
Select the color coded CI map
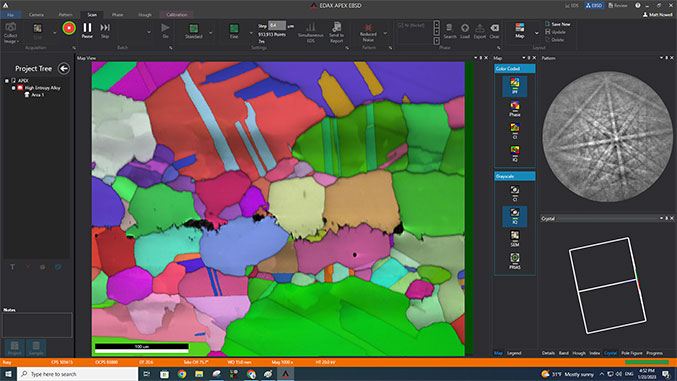[x=515, y=131]
